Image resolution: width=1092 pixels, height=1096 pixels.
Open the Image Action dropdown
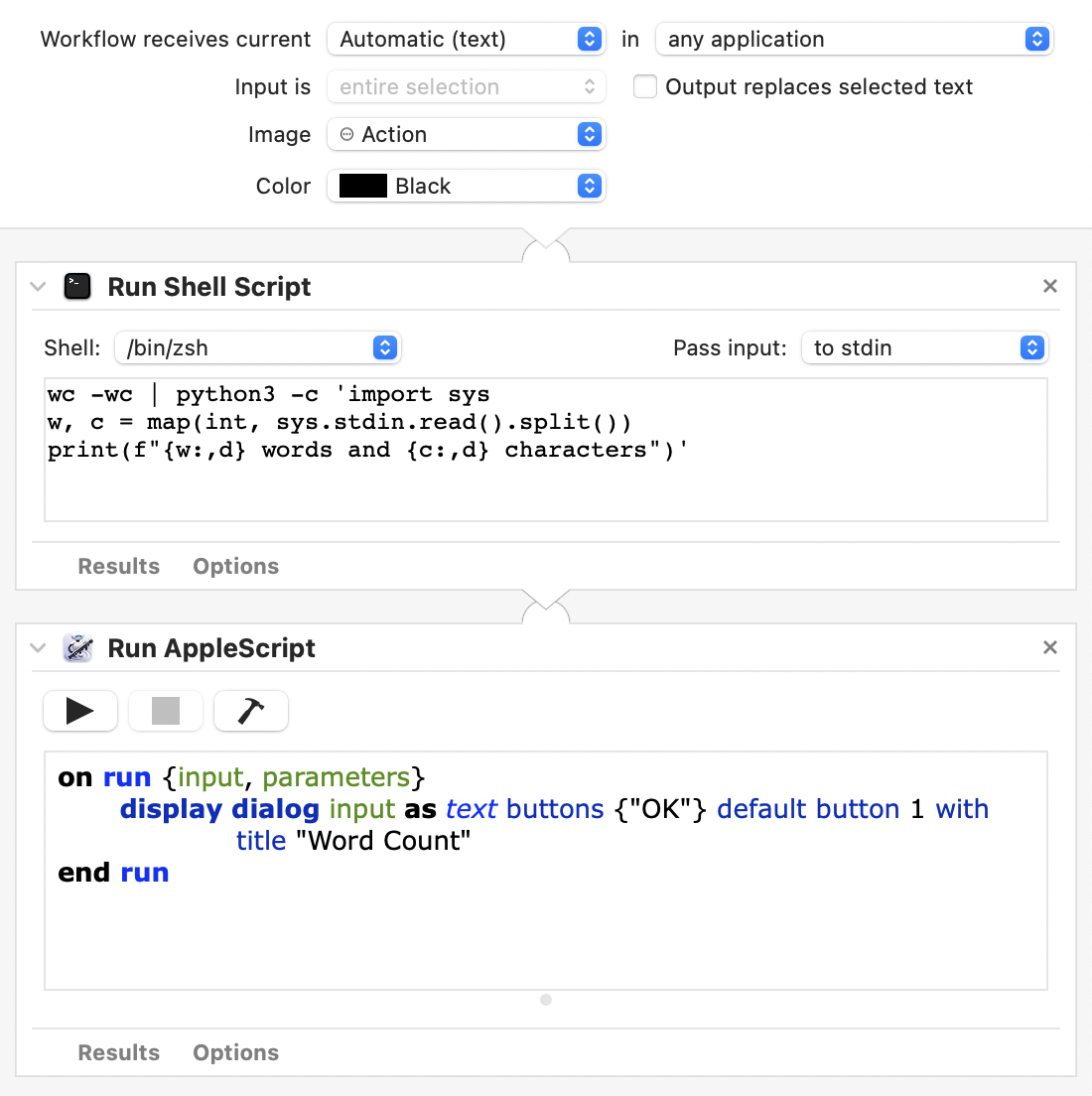467,134
